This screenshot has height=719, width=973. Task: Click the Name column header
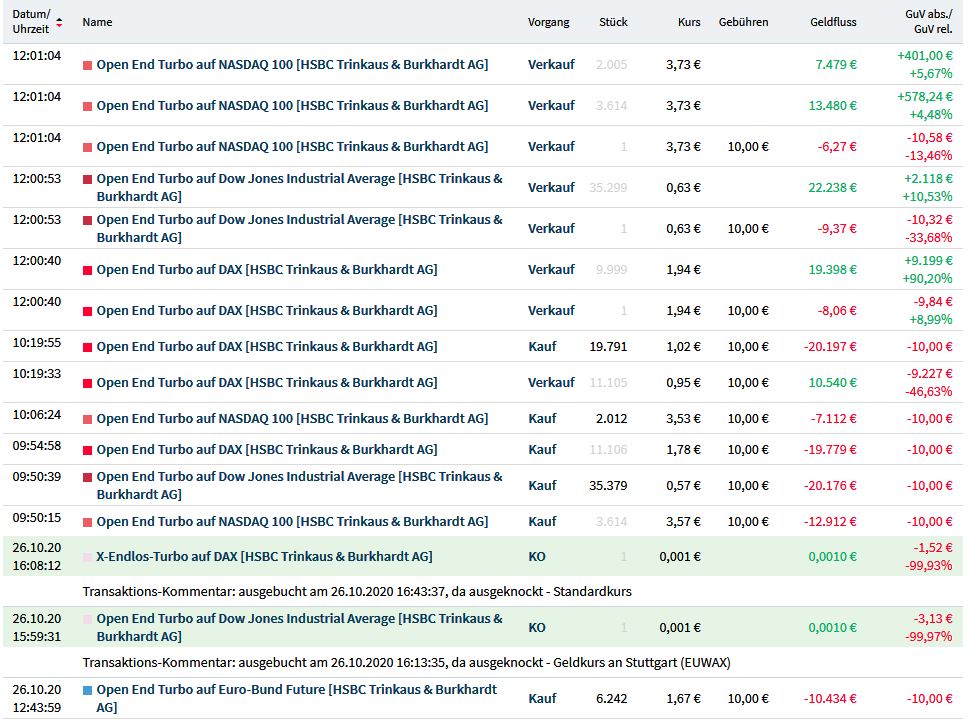pyautogui.click(x=97, y=22)
